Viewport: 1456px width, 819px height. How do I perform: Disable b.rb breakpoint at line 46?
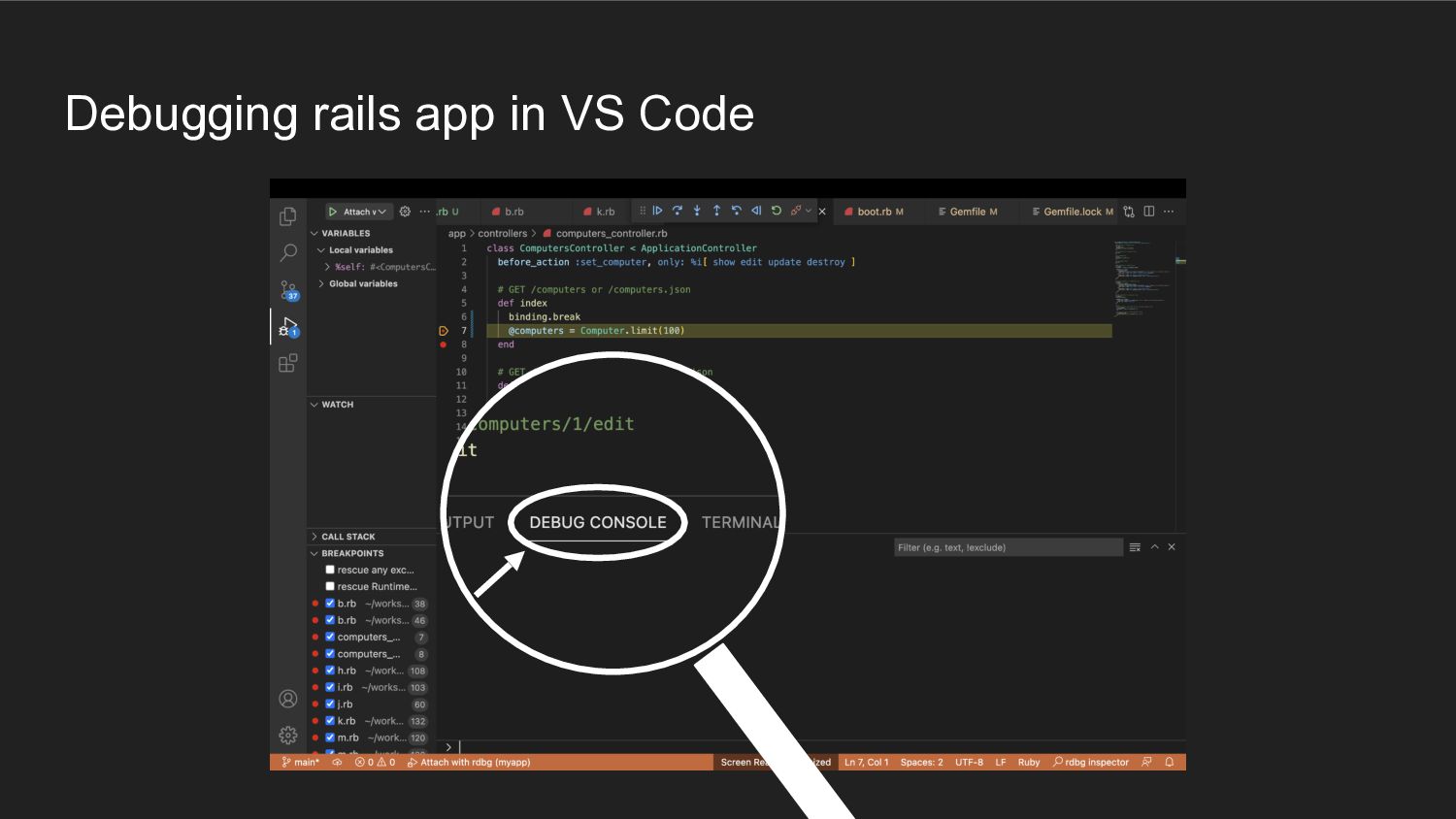coord(330,620)
